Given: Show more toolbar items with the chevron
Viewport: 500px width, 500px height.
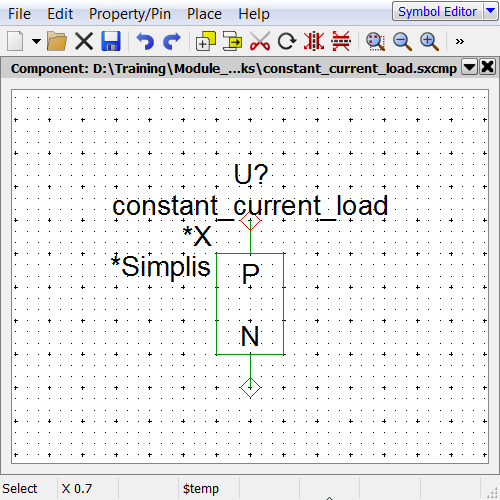Looking at the screenshot, I should tap(460, 42).
